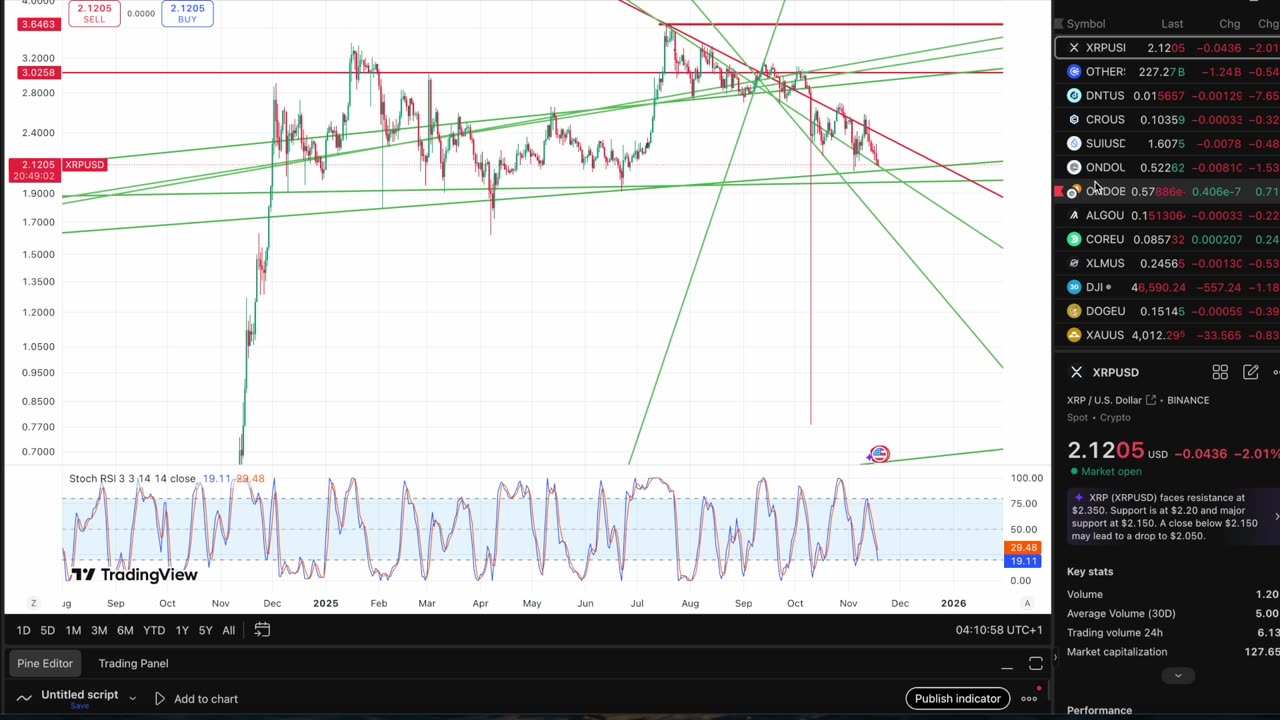Click DJI last price 46,590.24
Viewport: 1280px width, 720px height.
point(1158,288)
